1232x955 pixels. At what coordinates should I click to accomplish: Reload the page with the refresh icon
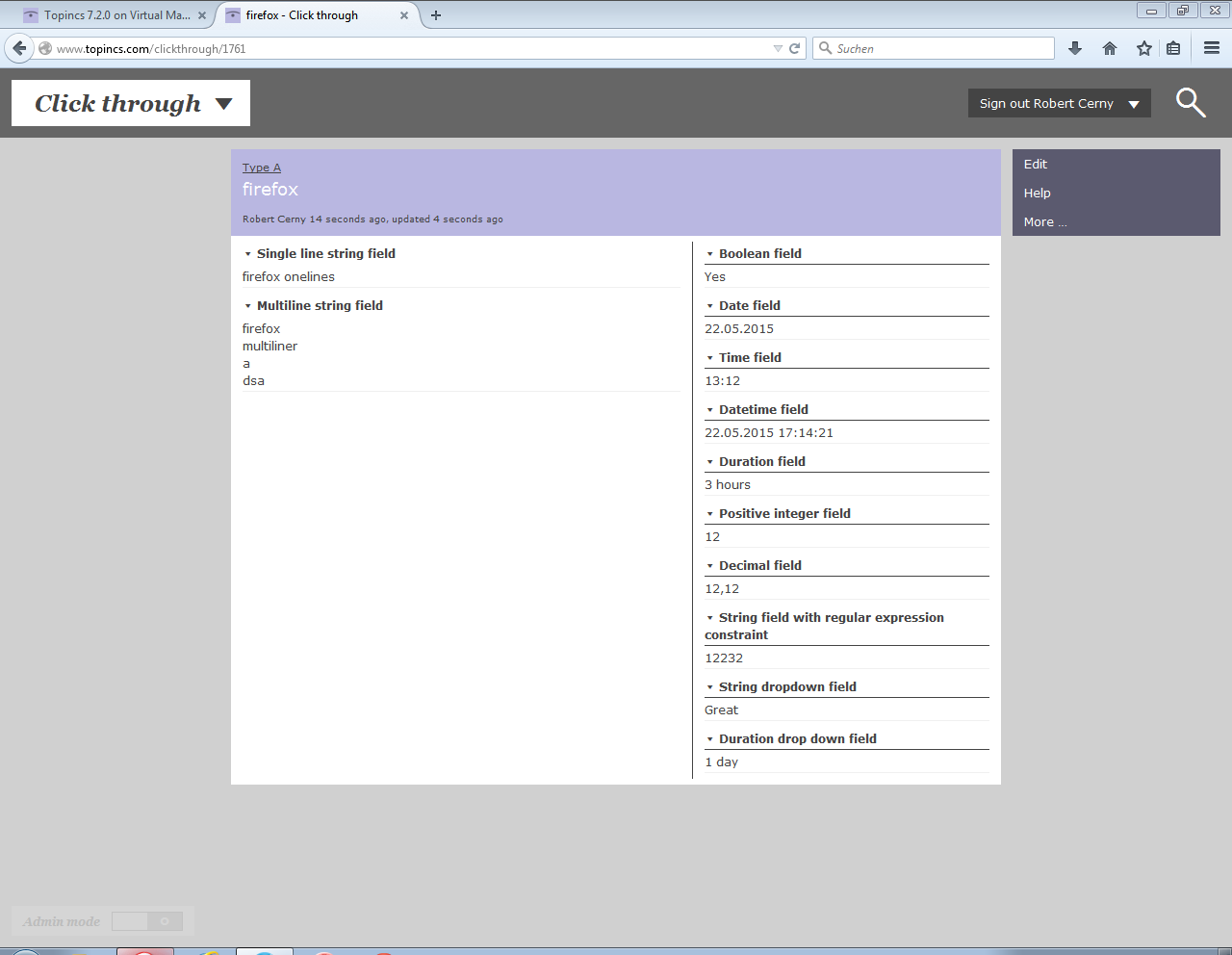(x=795, y=48)
